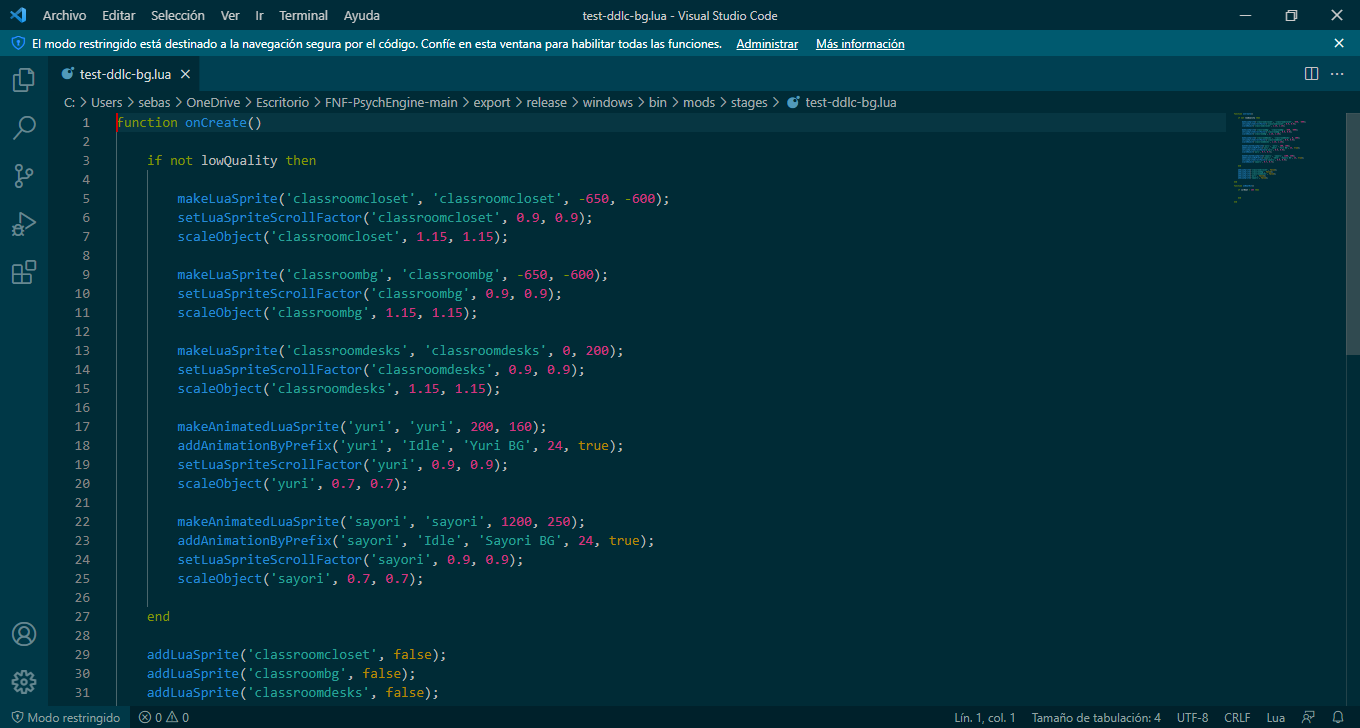
Task: Open Más información about restricted mode
Action: click(x=860, y=43)
